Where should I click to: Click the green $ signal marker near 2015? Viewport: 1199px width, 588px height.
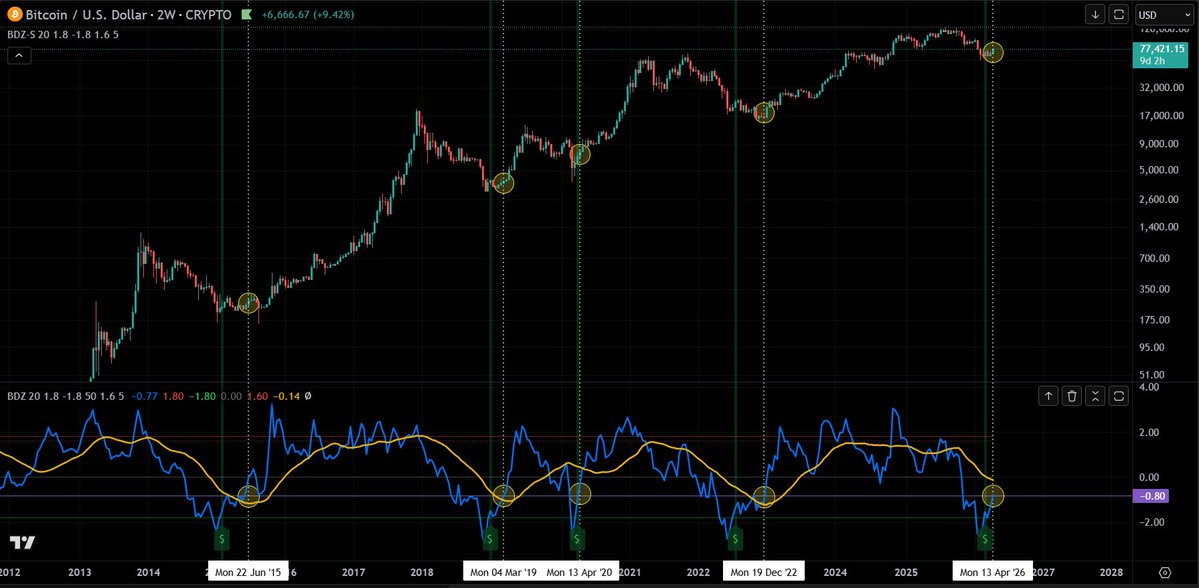click(x=222, y=538)
